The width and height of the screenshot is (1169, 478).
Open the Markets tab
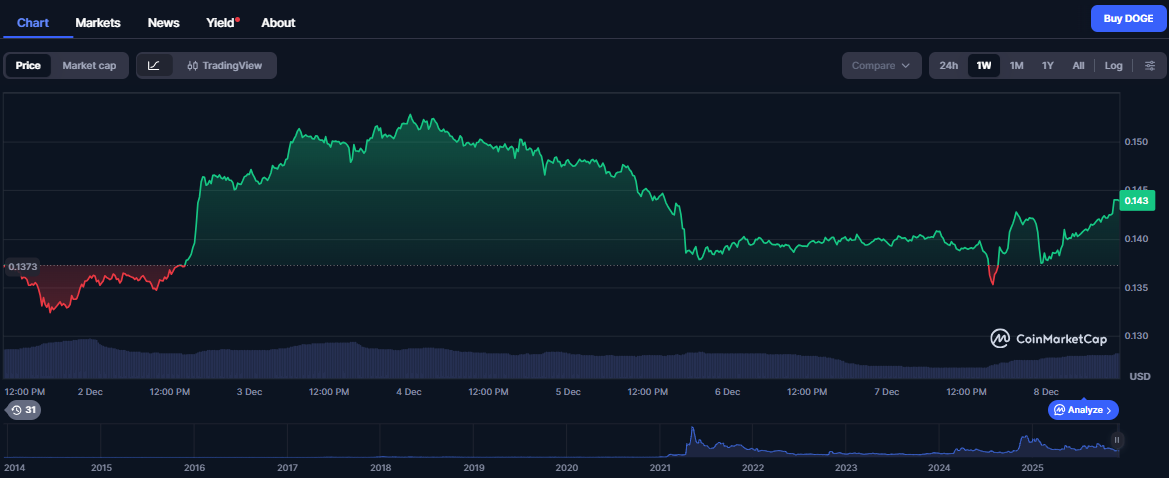coord(98,22)
